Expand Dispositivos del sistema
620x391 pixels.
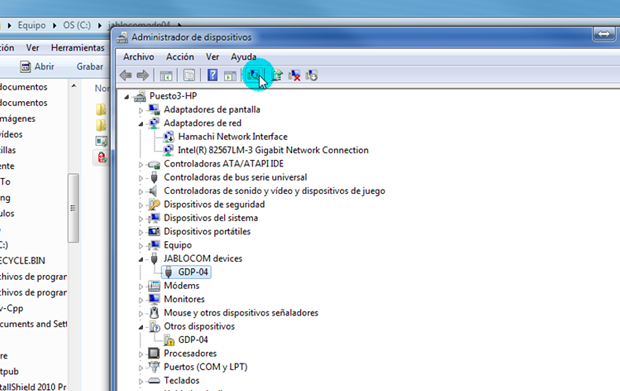point(141,219)
